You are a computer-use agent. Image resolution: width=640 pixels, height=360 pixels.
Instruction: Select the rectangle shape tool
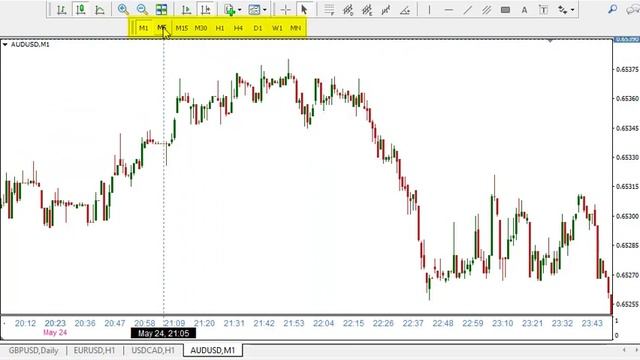[x=505, y=9]
